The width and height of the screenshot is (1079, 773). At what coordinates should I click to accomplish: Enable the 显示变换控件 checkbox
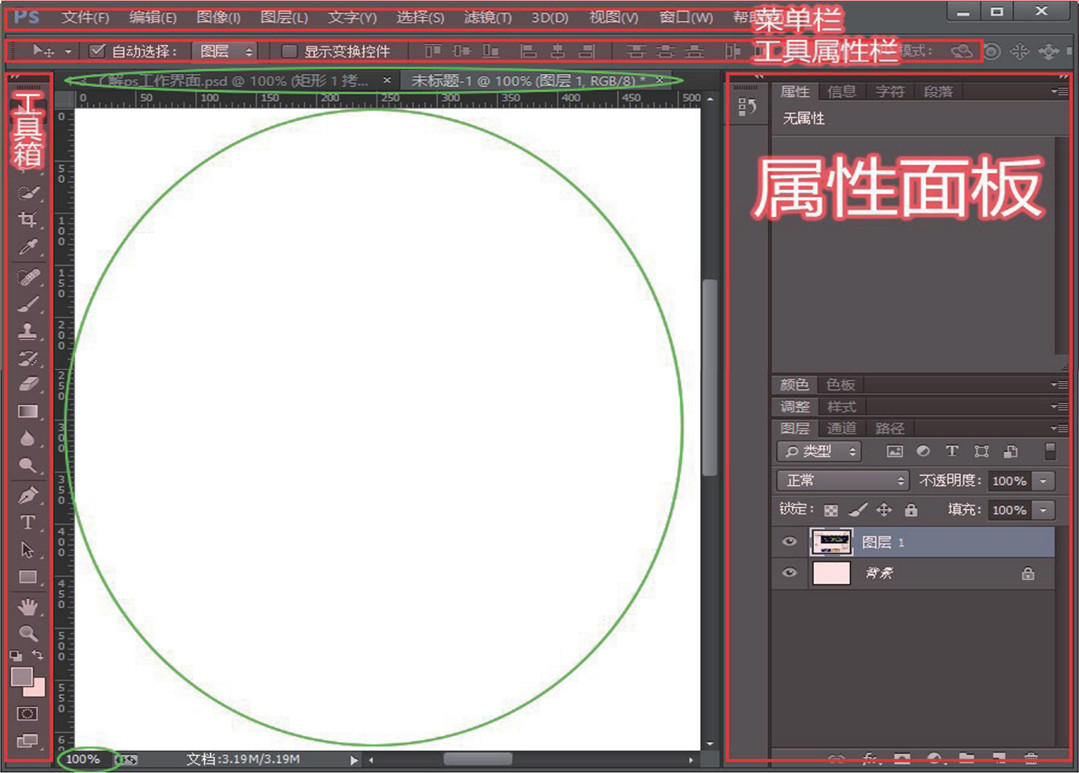pyautogui.click(x=289, y=51)
